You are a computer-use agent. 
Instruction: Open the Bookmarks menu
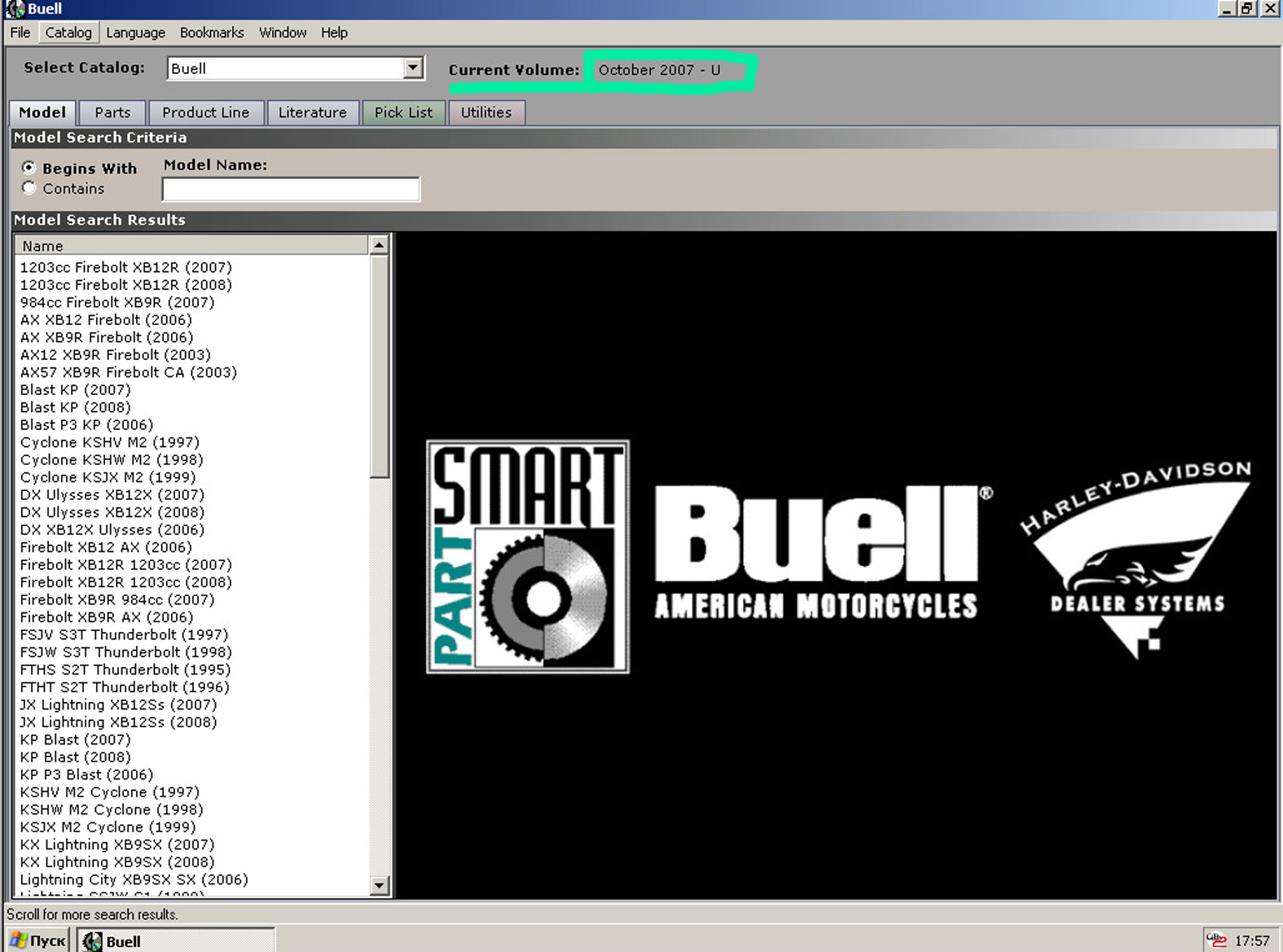pos(212,33)
